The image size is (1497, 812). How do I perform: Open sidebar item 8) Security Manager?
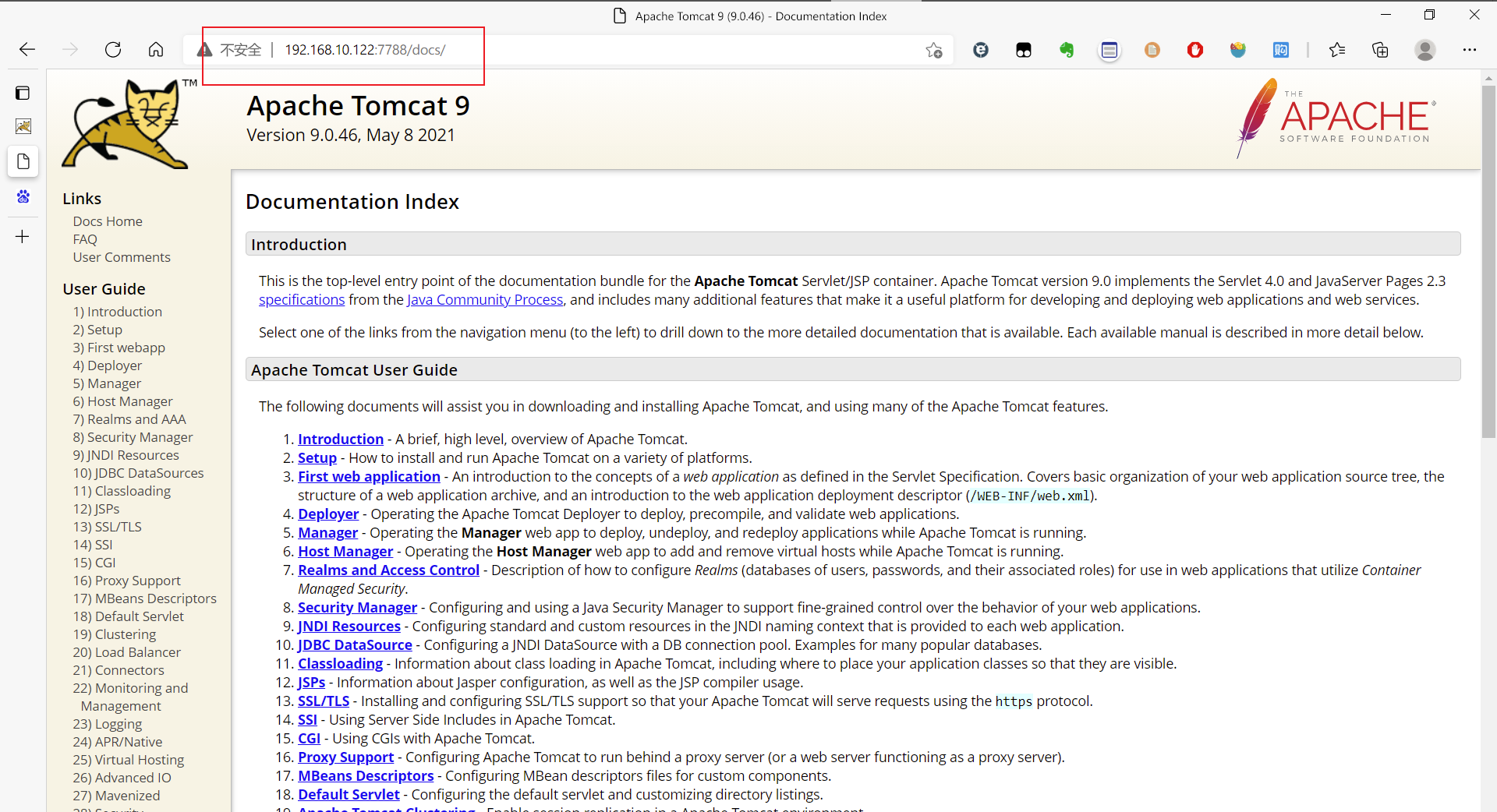133,437
